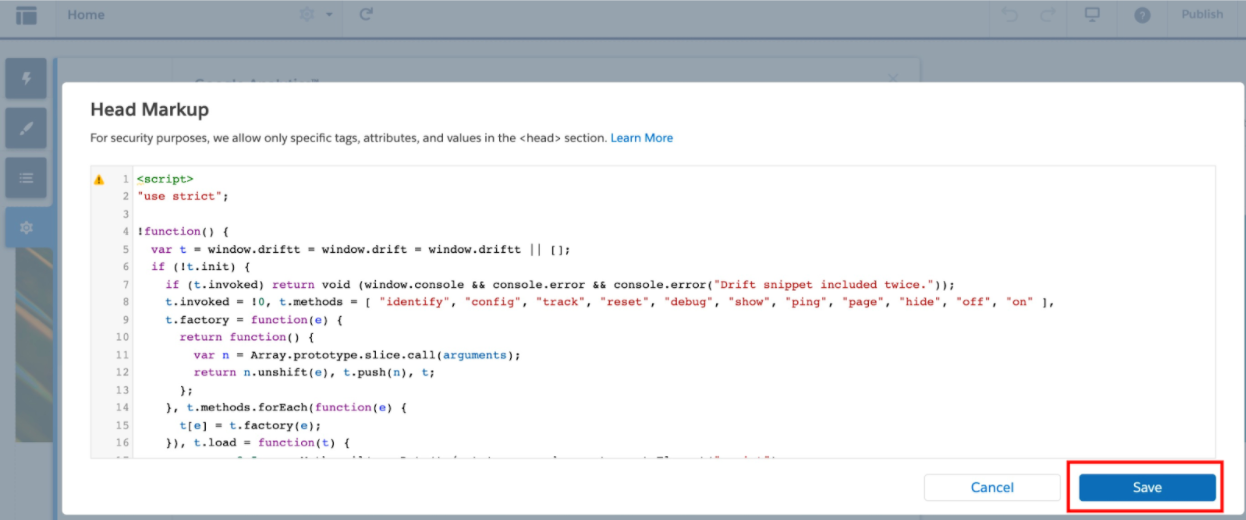Open the Home page dropdown
This screenshot has height=520, width=1246.
(x=86, y=15)
